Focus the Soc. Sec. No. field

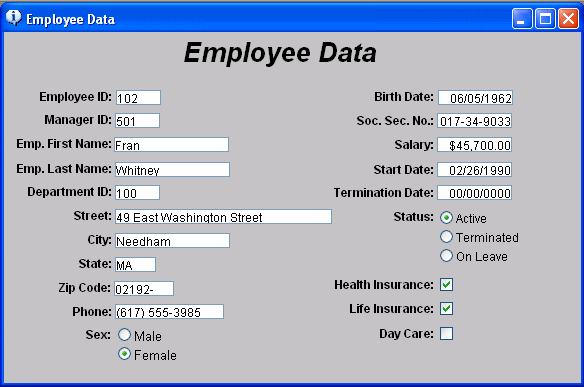click(x=474, y=121)
